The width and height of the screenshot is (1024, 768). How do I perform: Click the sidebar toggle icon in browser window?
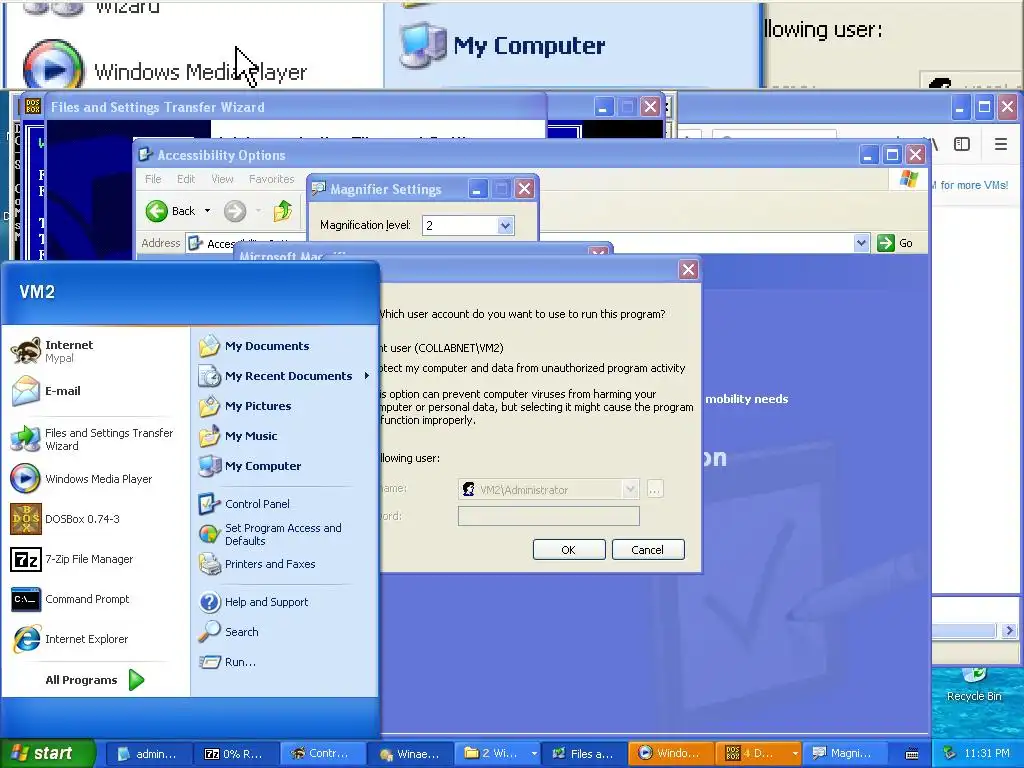961,144
